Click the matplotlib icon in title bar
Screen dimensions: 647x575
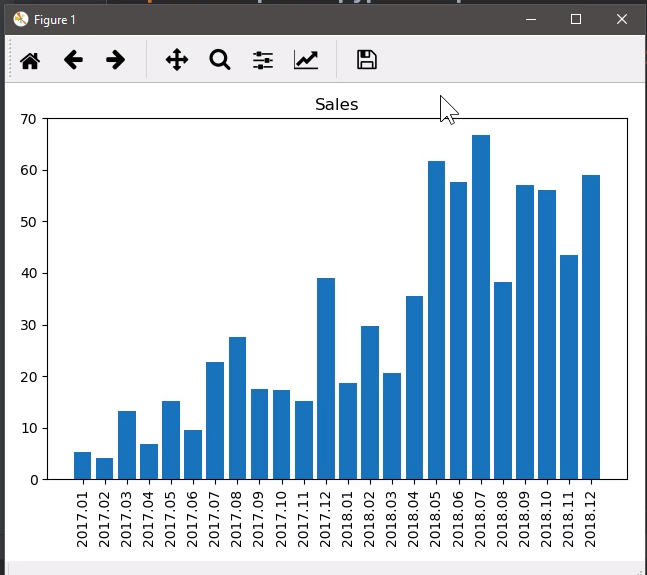pyautogui.click(x=21, y=19)
